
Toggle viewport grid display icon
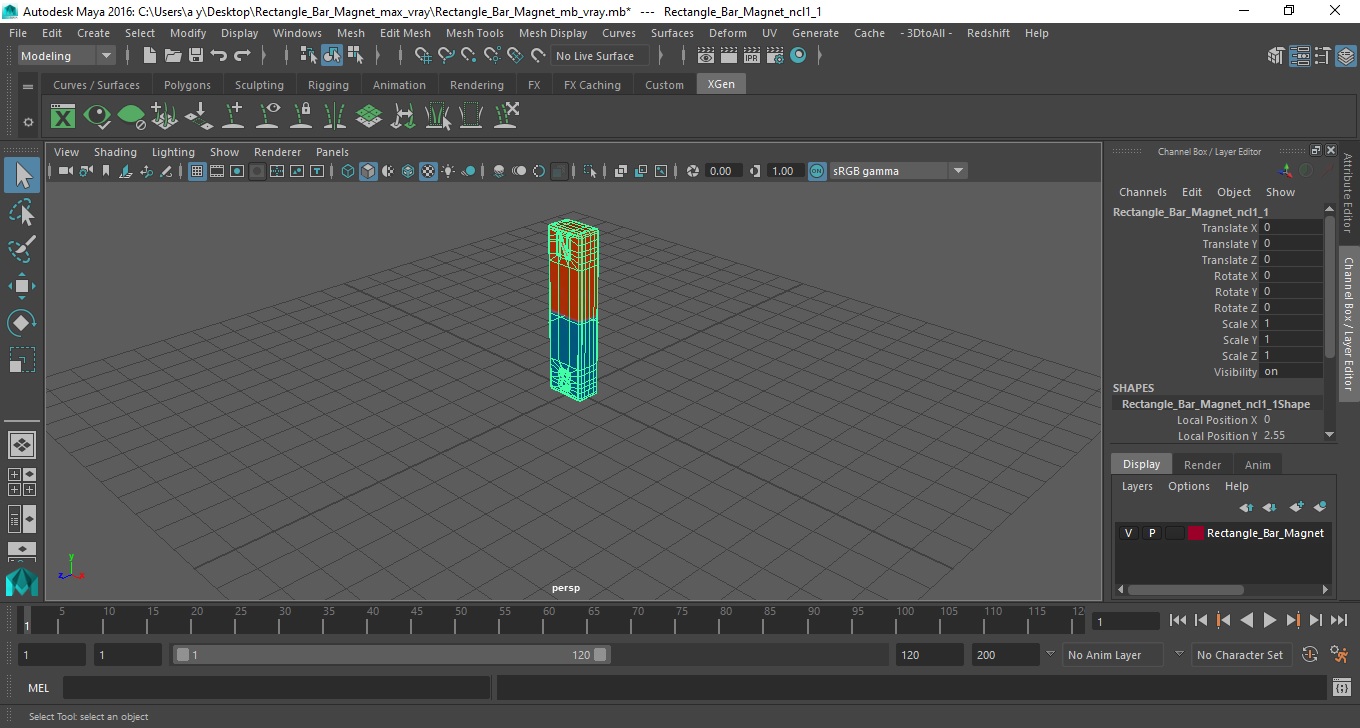pyautogui.click(x=197, y=171)
